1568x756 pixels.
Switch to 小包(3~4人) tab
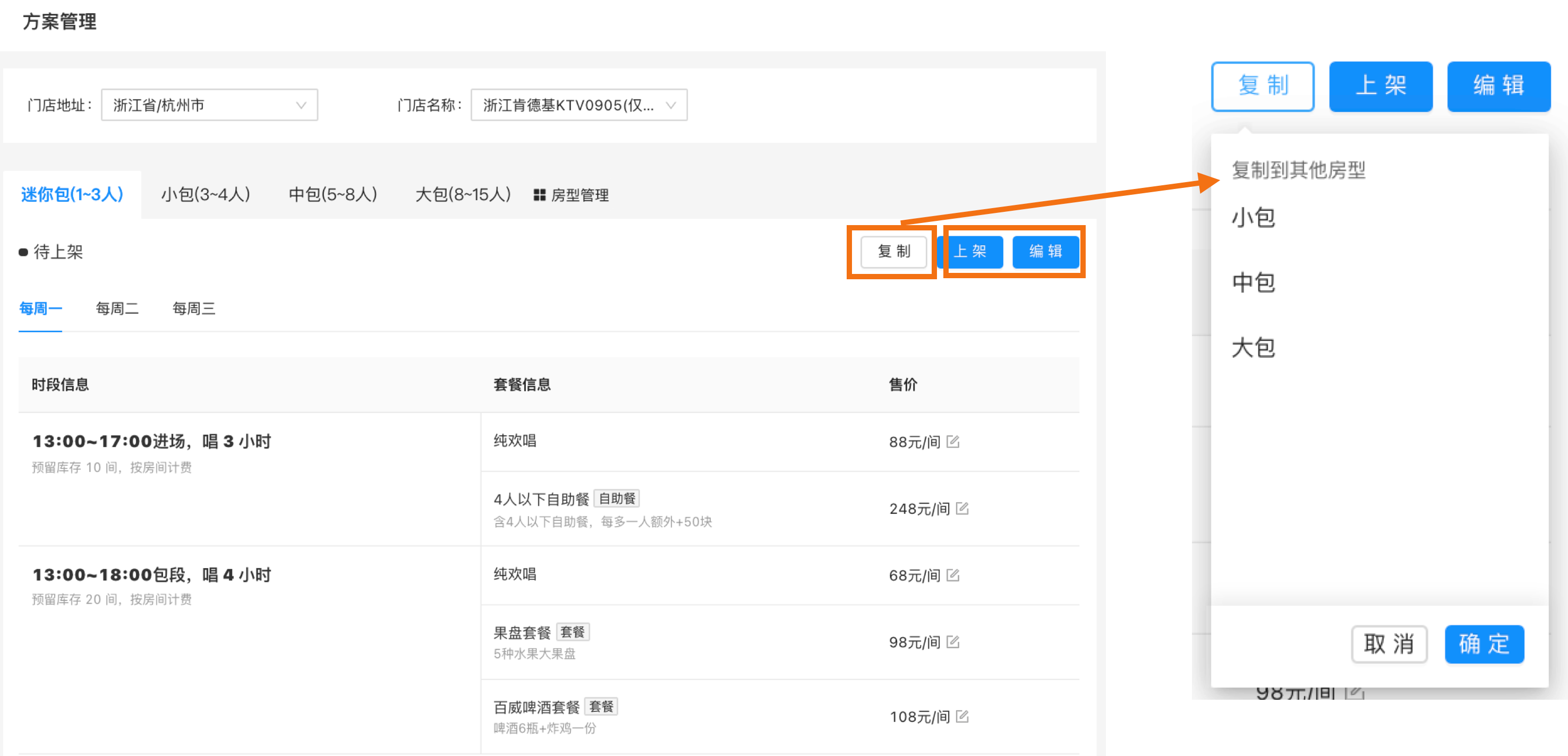click(x=206, y=195)
